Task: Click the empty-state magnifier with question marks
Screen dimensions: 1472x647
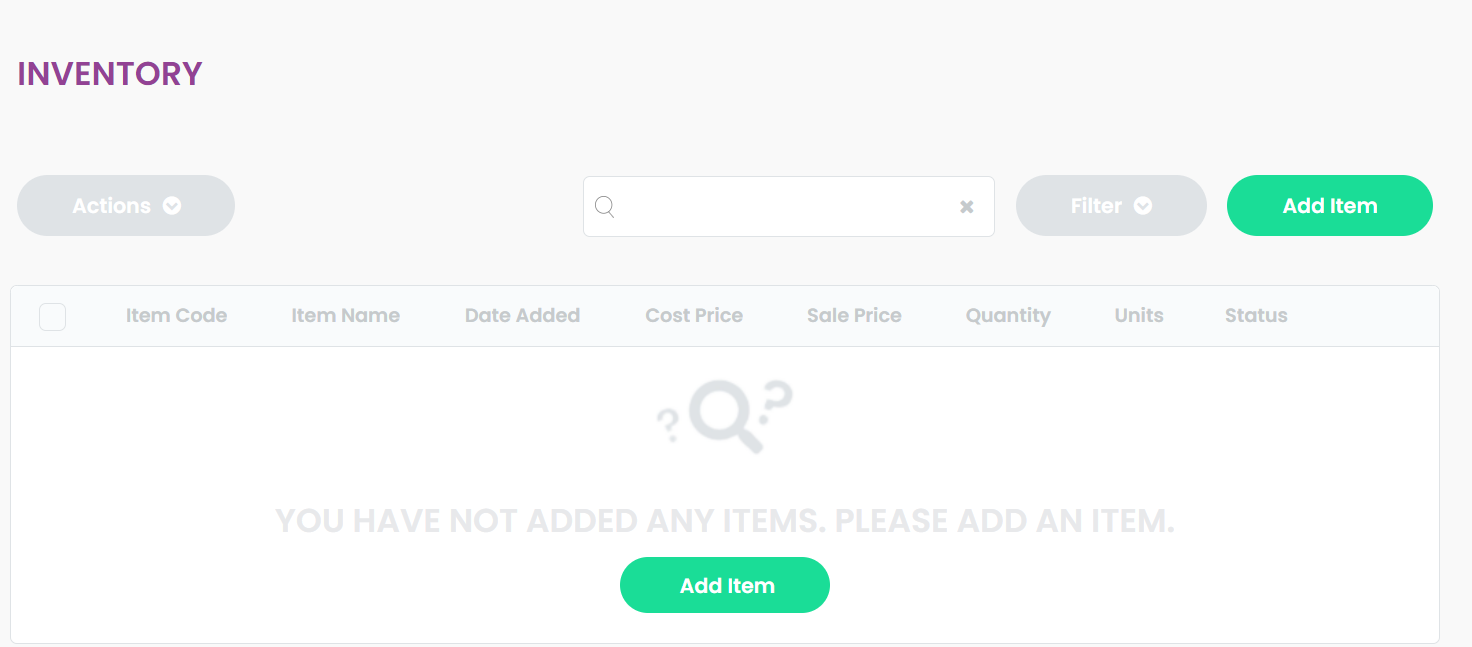Action: [x=725, y=416]
